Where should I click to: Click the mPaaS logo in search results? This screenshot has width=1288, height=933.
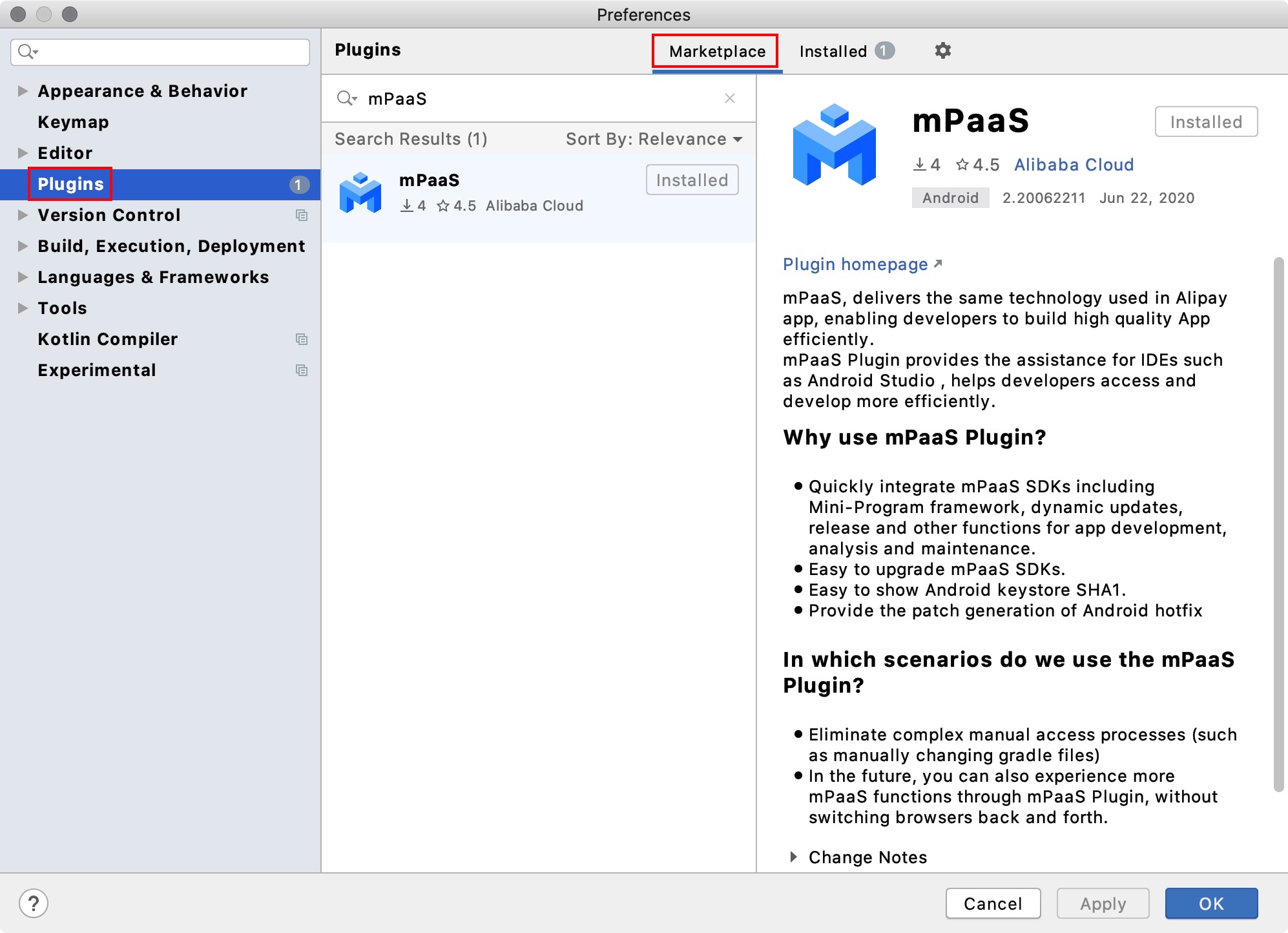pyautogui.click(x=360, y=193)
